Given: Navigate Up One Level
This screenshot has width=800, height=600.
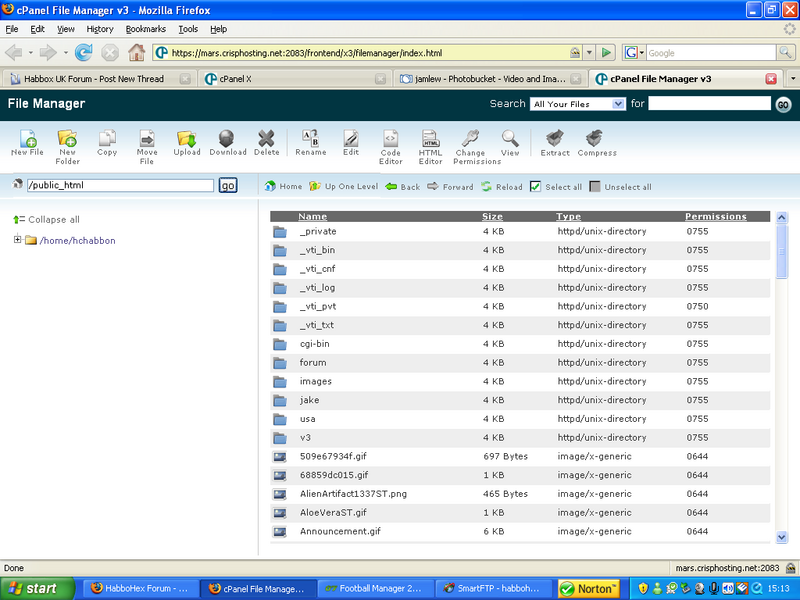Looking at the screenshot, I should (344, 186).
